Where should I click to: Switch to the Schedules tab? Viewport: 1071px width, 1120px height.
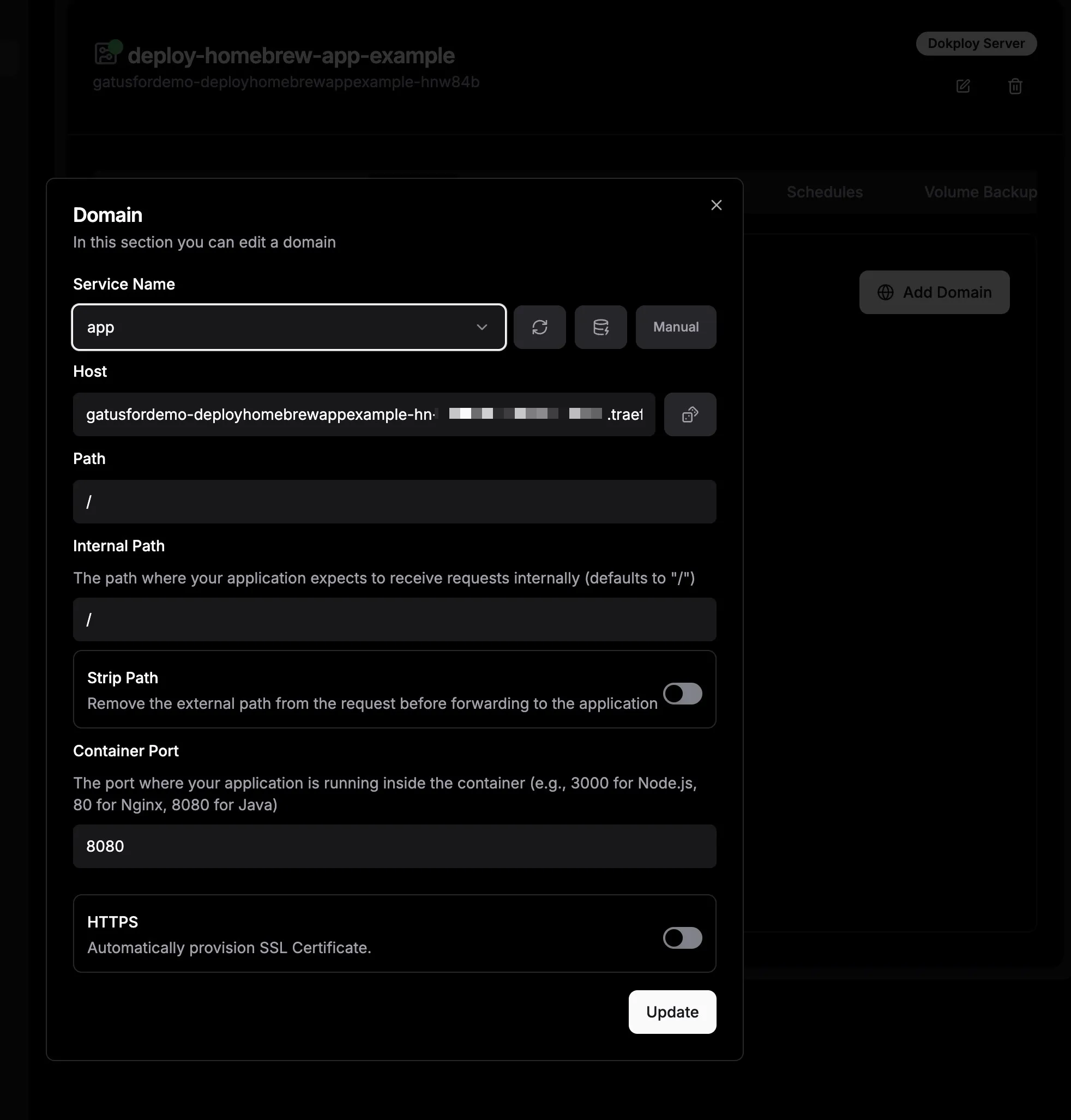coord(825,192)
